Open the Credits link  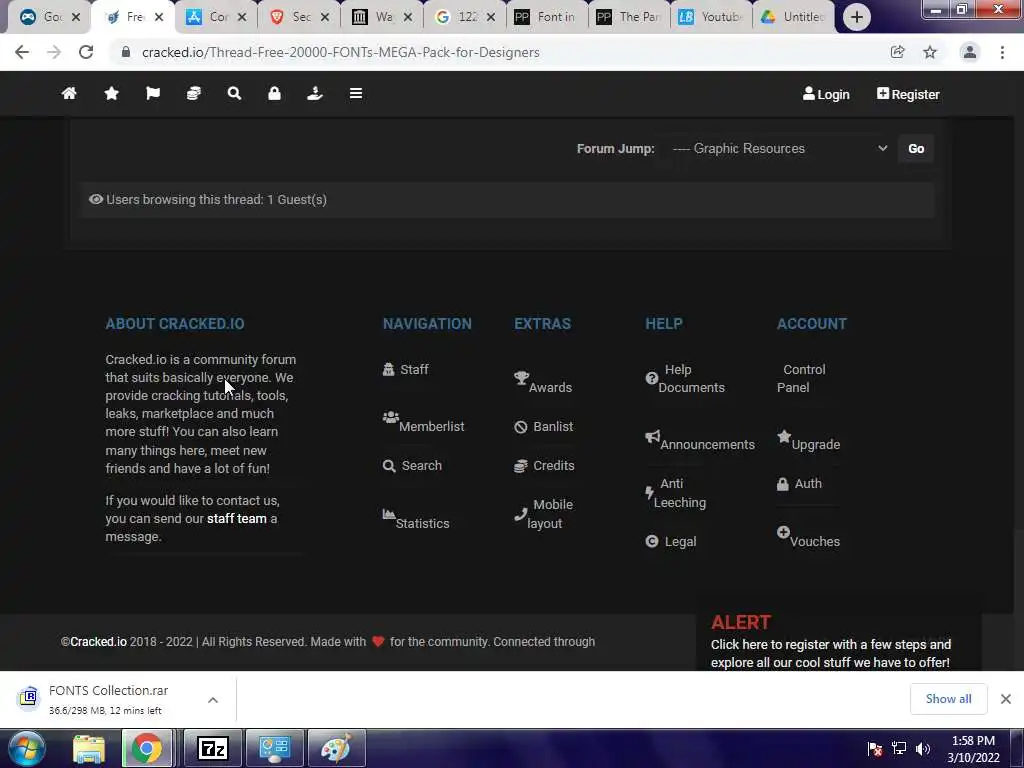[544, 466]
